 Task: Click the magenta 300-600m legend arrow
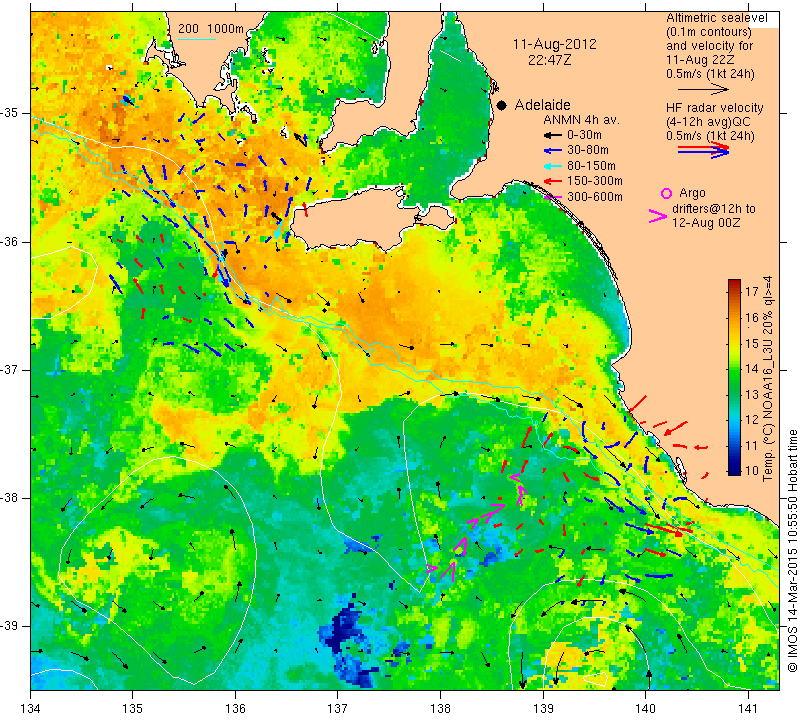tap(552, 197)
